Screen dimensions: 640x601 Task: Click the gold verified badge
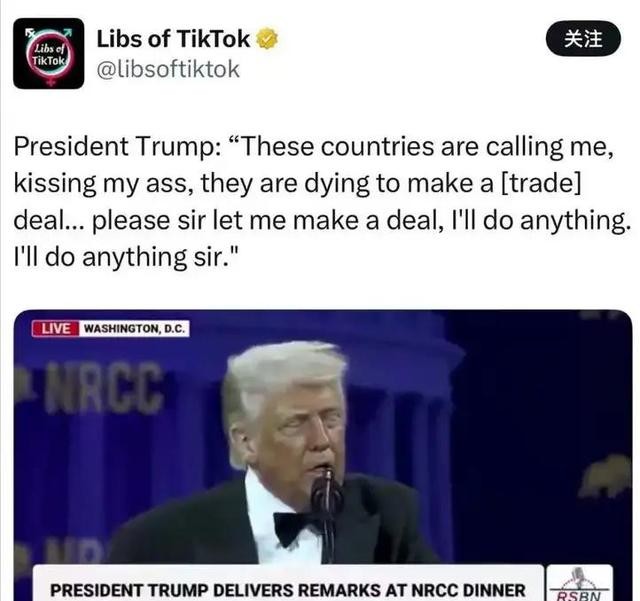267,39
